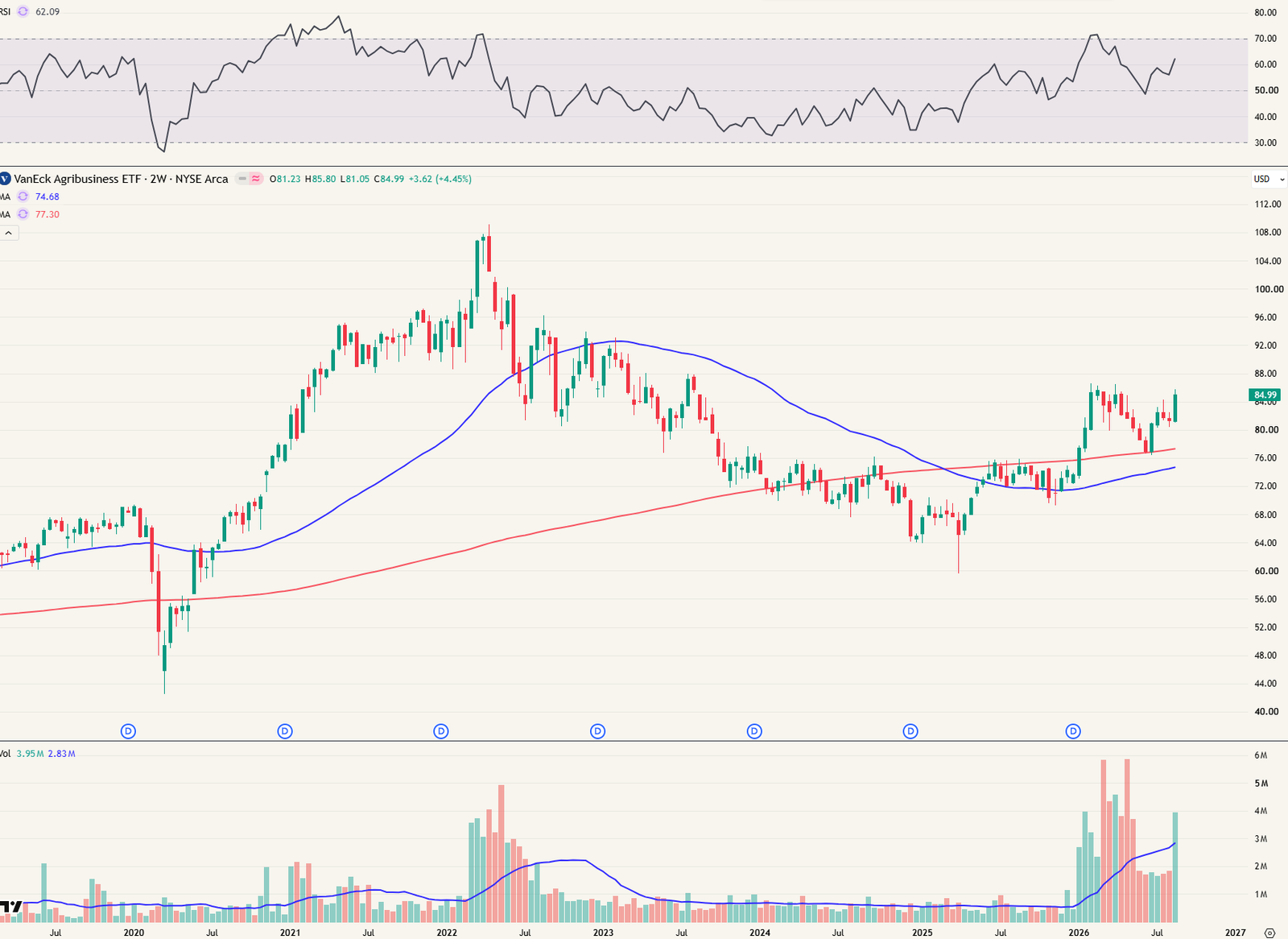
Task: Click the 6M volume axis label
Action: point(1261,755)
